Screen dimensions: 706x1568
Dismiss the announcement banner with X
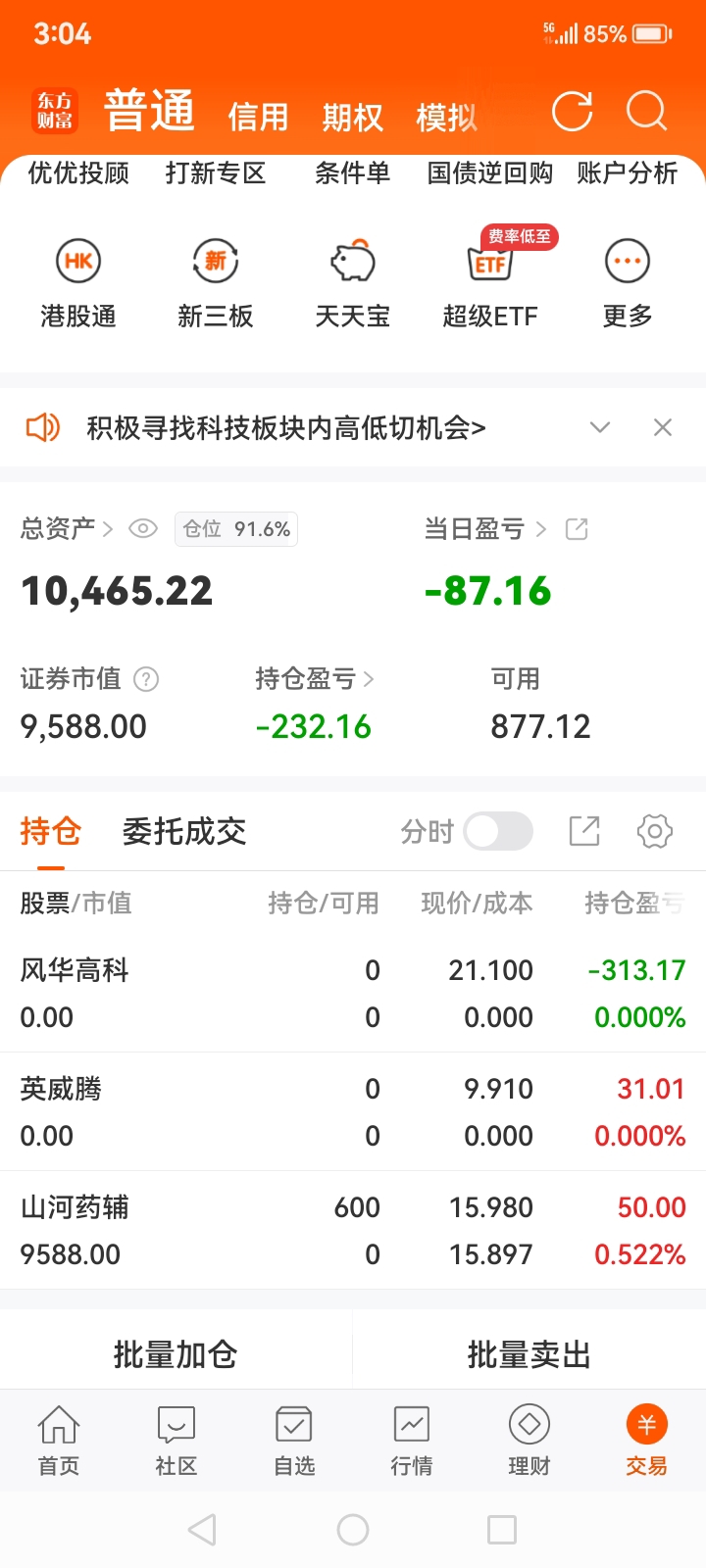tap(663, 427)
